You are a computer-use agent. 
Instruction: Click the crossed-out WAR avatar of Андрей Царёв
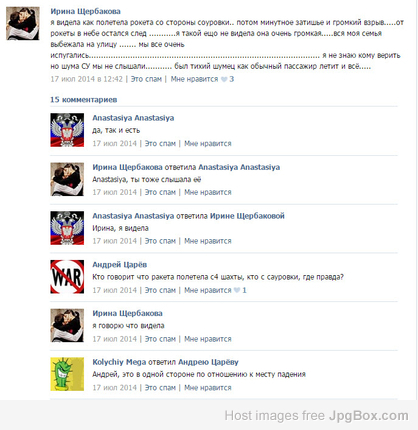pyautogui.click(x=67, y=277)
